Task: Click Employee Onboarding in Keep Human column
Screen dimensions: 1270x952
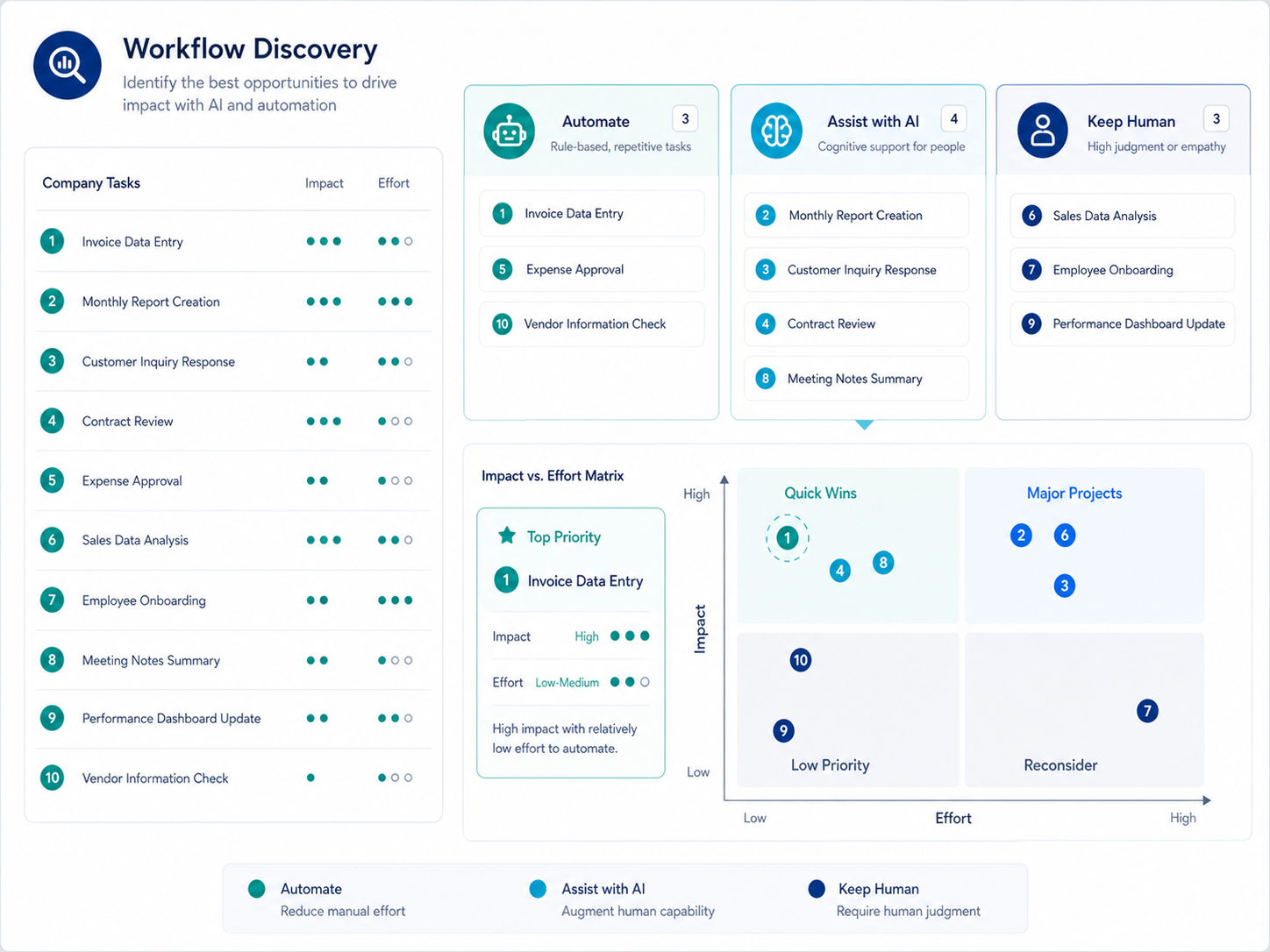Action: 1123,270
